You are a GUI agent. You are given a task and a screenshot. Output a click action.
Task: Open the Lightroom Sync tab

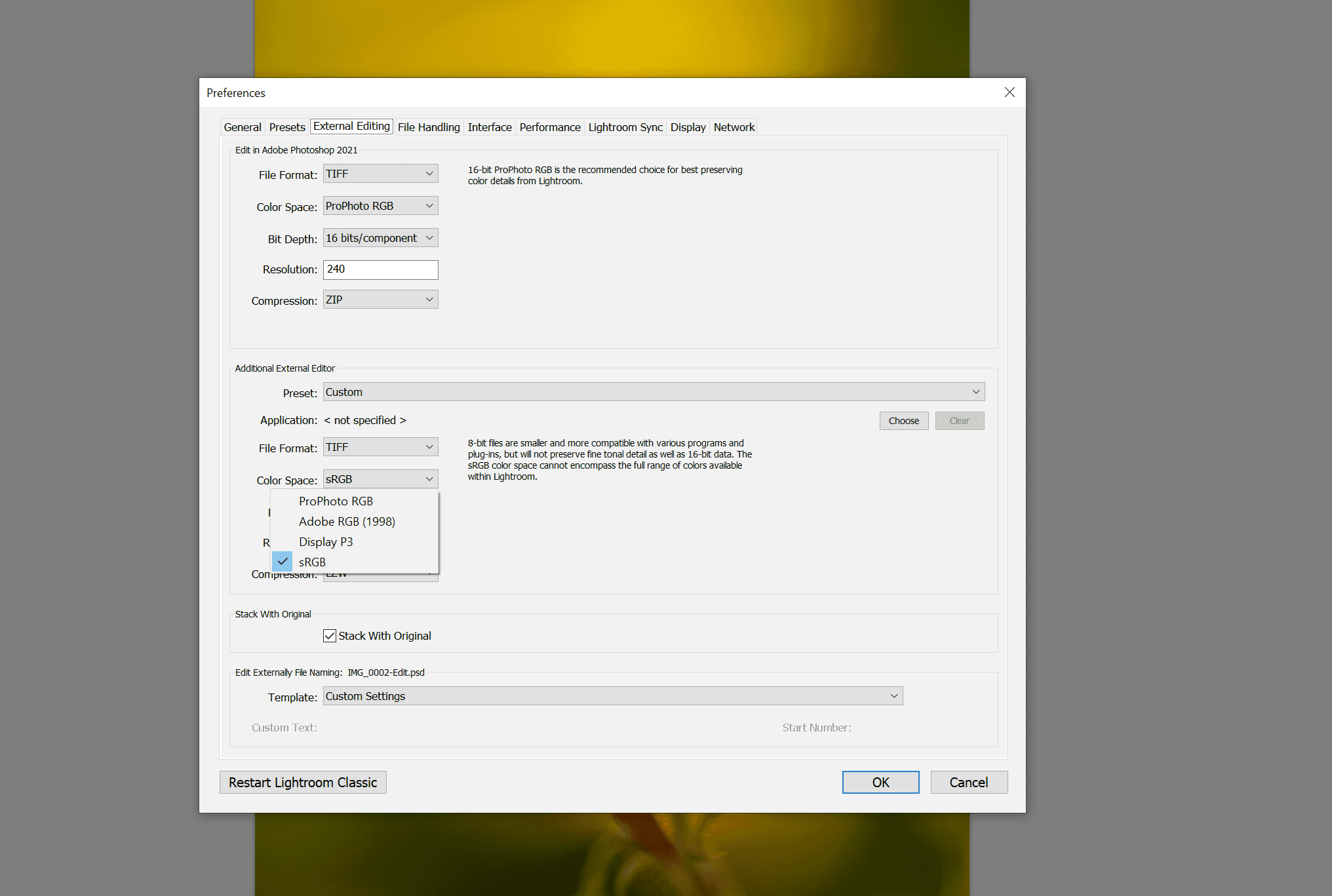click(x=625, y=127)
